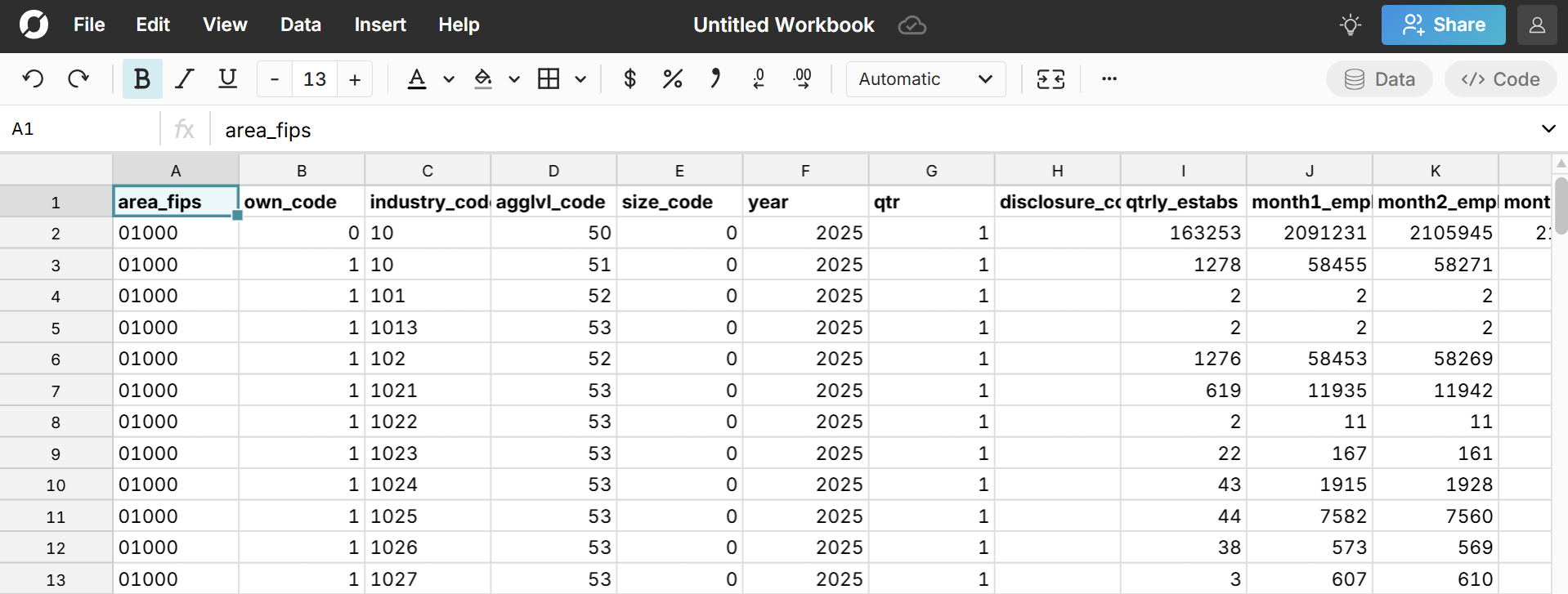Image resolution: width=1568 pixels, height=594 pixels.
Task: Click the undo arrow icon
Action: tap(33, 79)
